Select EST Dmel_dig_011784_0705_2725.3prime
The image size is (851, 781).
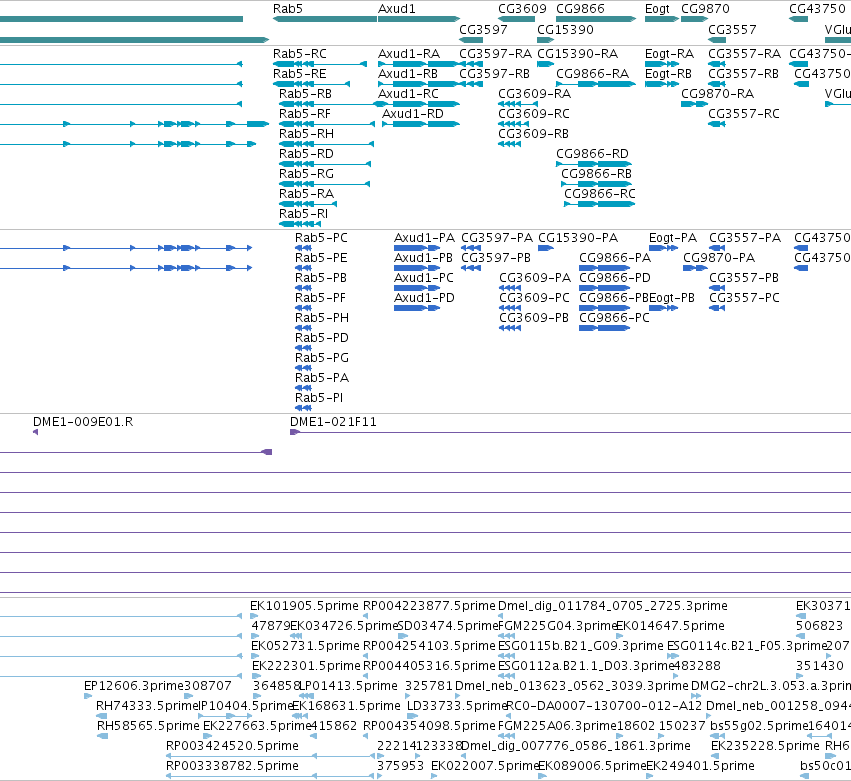coord(613,606)
